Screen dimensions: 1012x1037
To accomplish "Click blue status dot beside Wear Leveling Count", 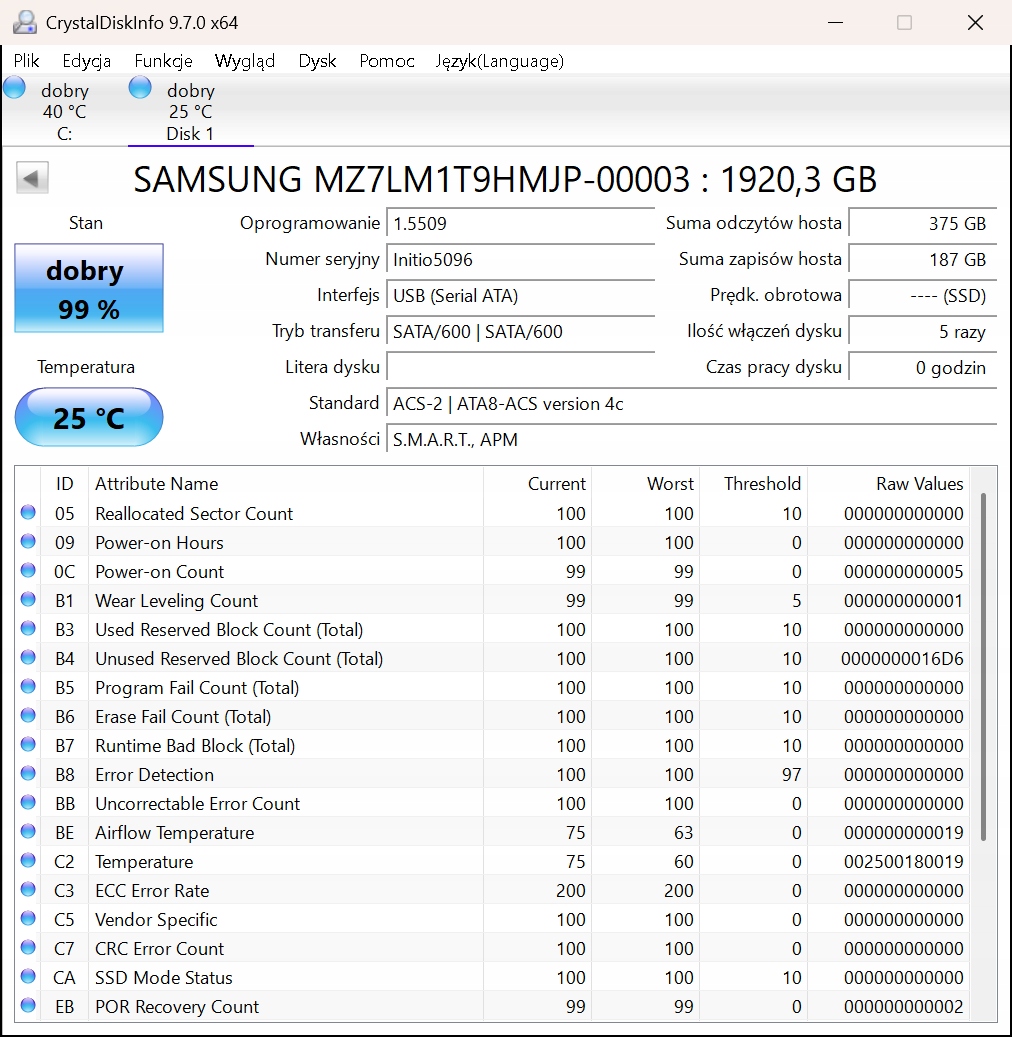I will coord(28,600).
